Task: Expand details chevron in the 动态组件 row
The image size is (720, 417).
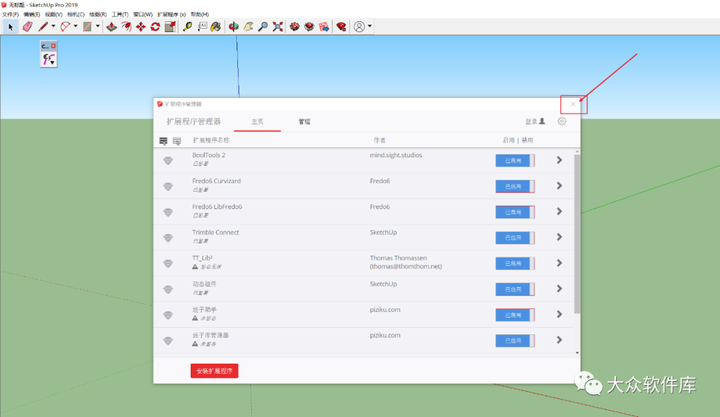Action: click(x=559, y=288)
